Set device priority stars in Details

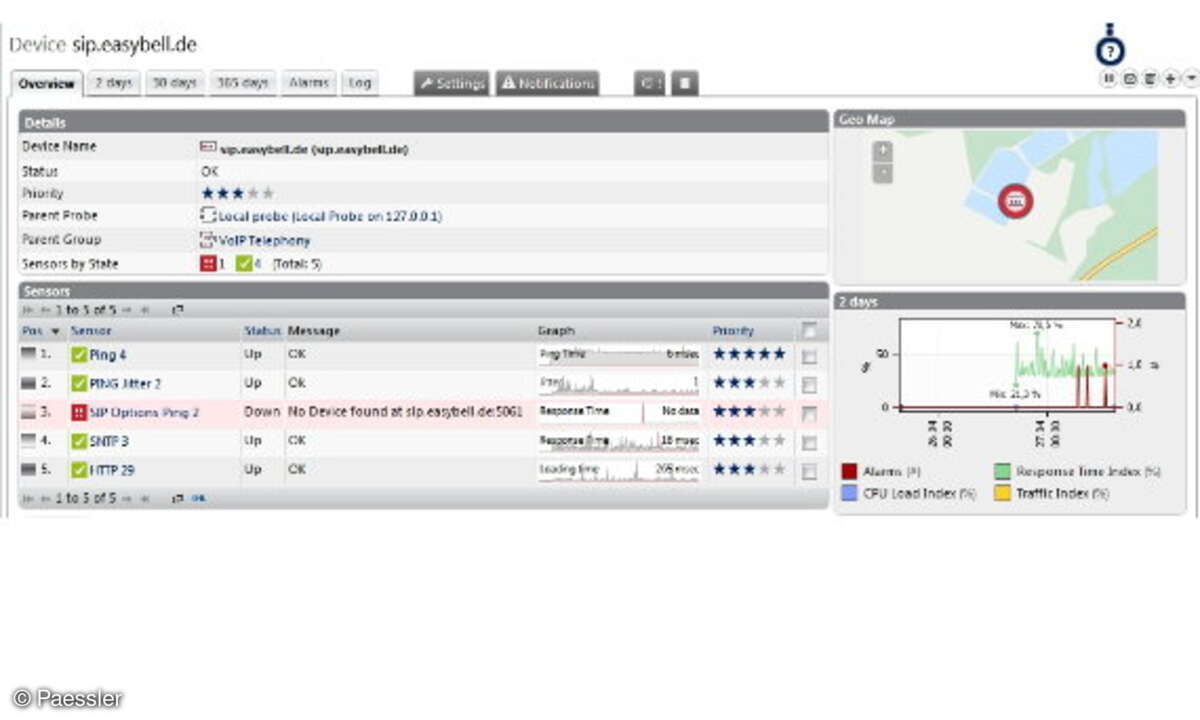click(x=238, y=193)
